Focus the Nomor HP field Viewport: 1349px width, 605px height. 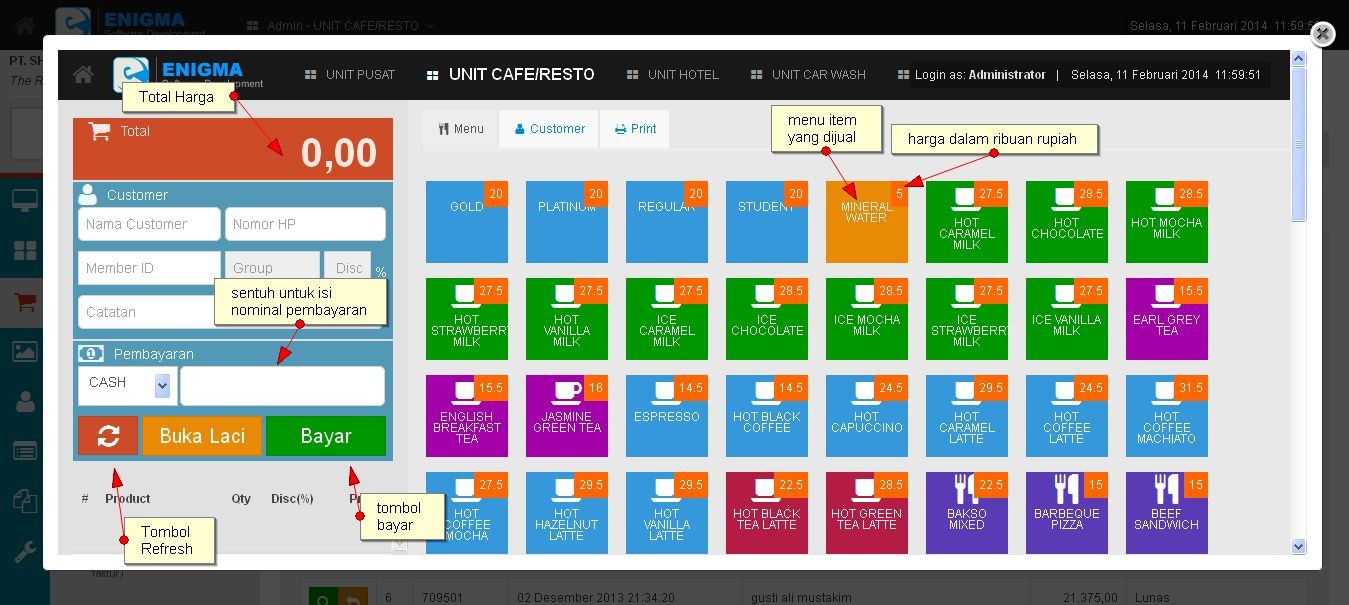pos(305,224)
